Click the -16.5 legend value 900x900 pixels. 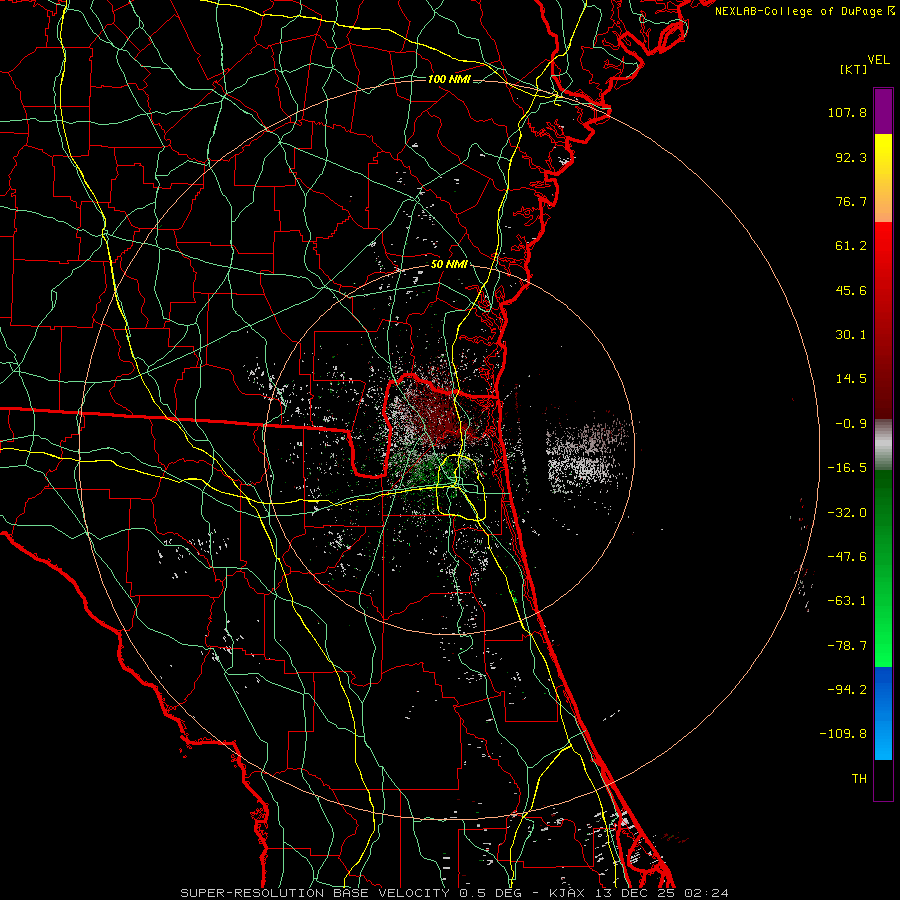click(847, 468)
